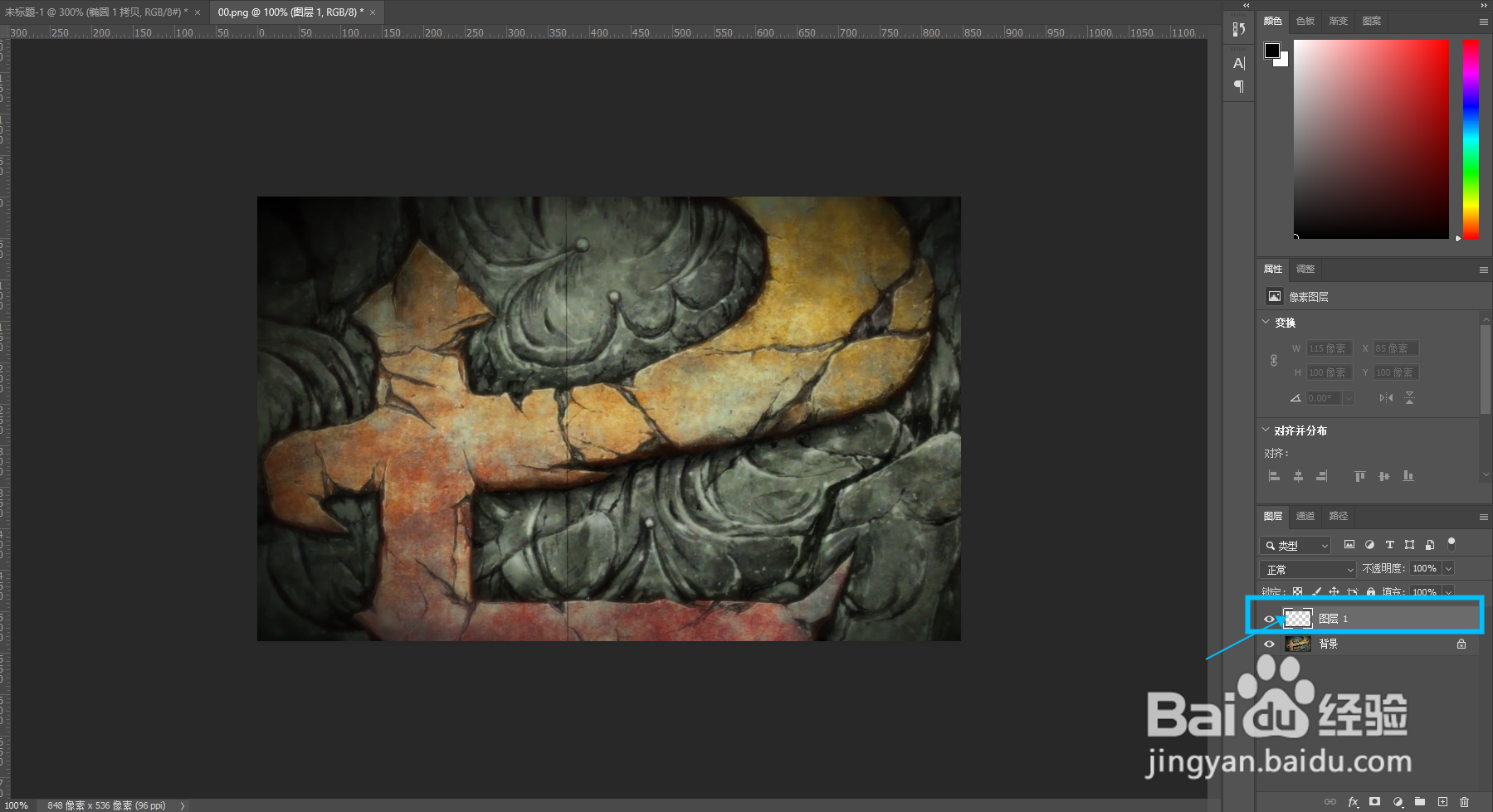Click the foreground color swatch

(1271, 51)
